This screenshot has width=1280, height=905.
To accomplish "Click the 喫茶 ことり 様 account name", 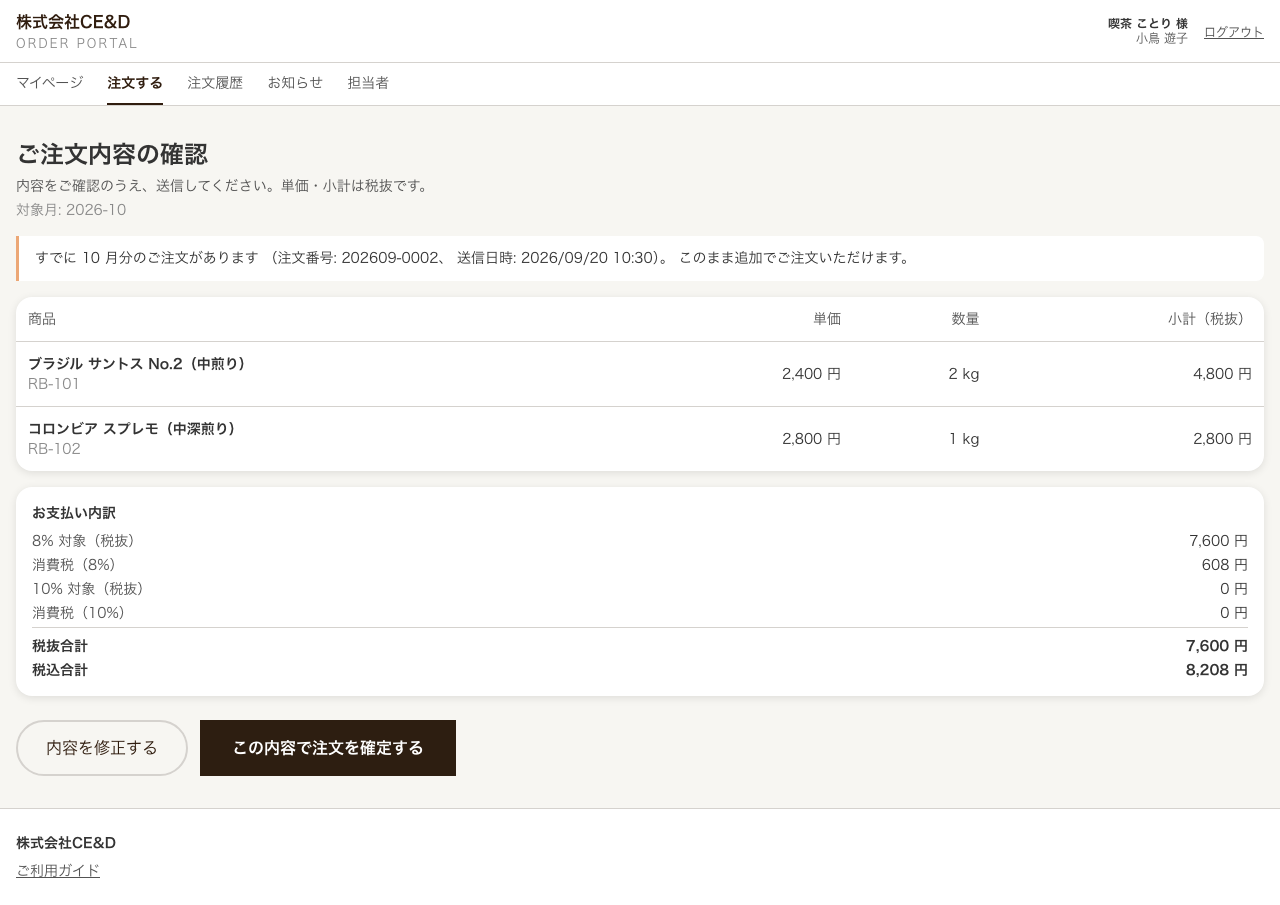I will click(x=1148, y=24).
